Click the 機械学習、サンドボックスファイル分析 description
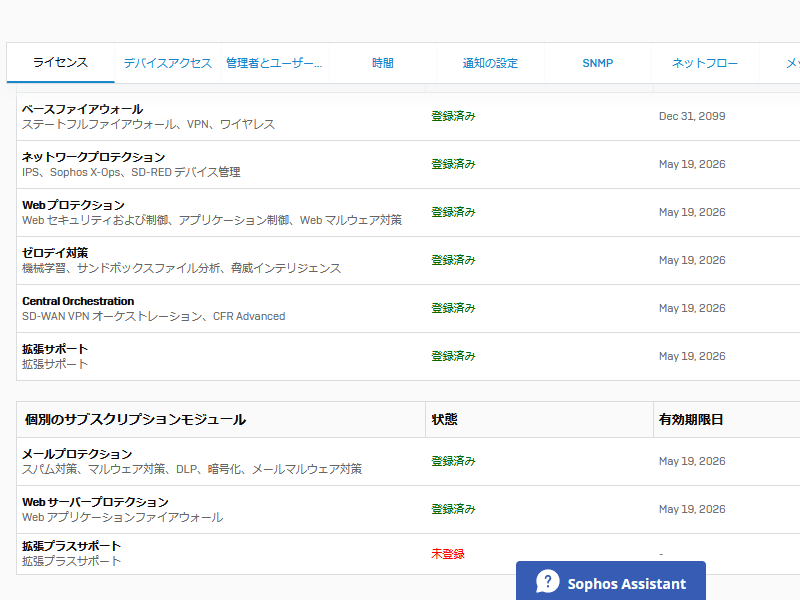The width and height of the screenshot is (800, 600). point(182,268)
